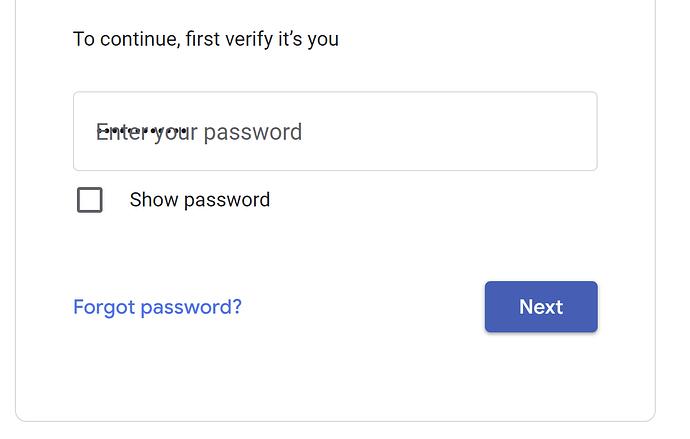Click the masked password dots
Viewport: 690px width, 439px height.
pyautogui.click(x=141, y=130)
